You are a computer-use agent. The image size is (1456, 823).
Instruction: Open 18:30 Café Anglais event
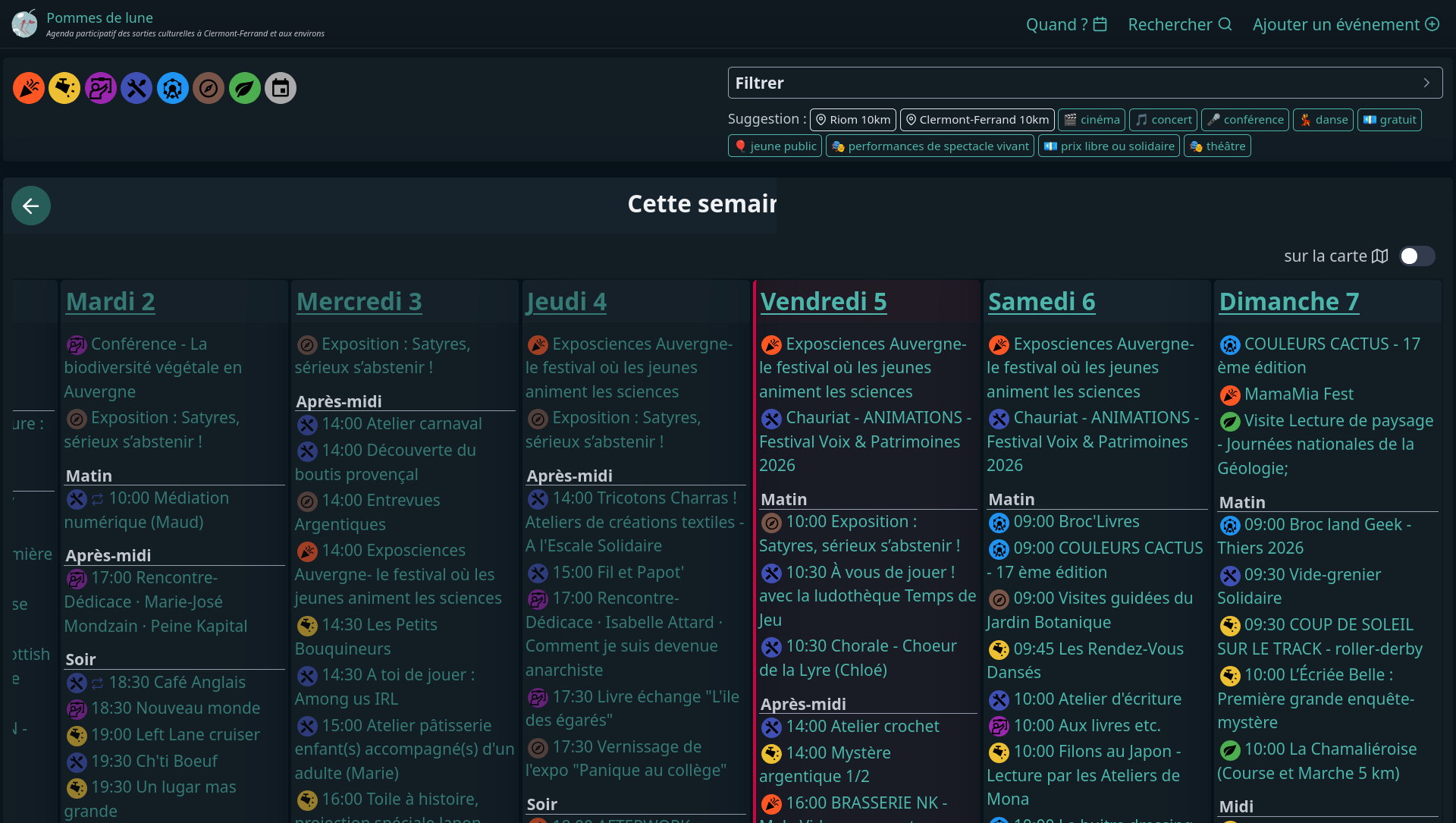point(157,683)
